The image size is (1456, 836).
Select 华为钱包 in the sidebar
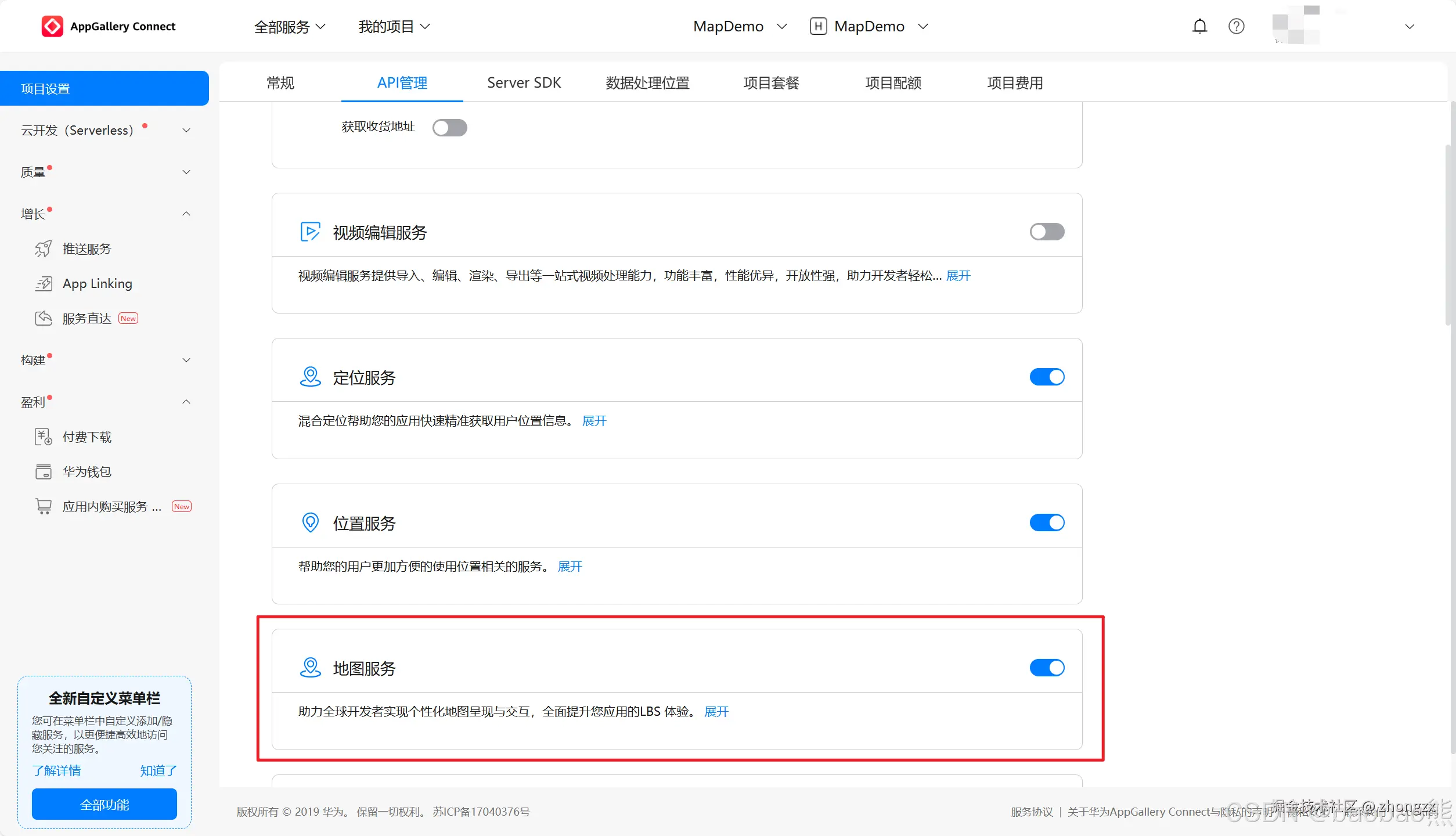86,471
